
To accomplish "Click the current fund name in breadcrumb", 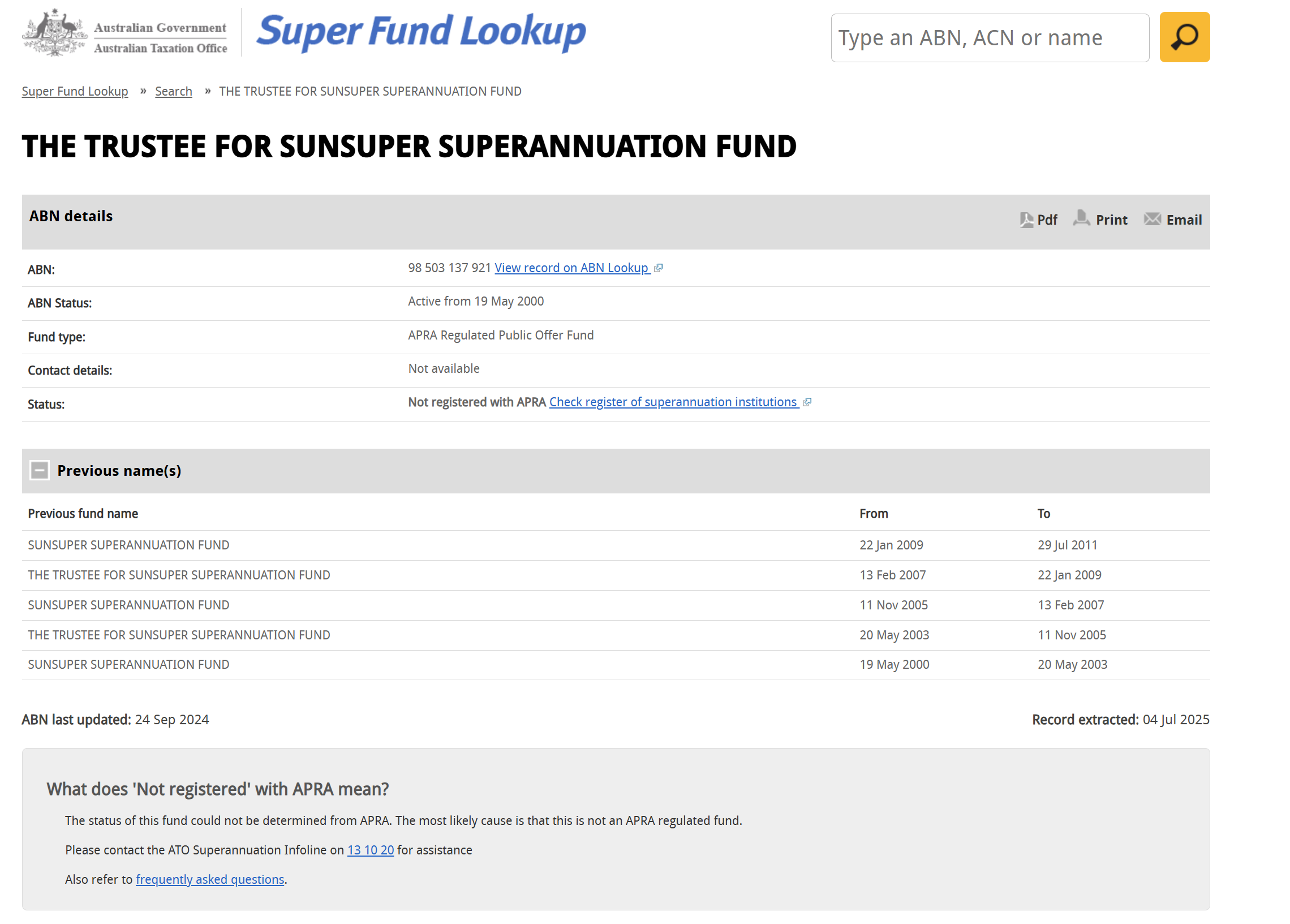I will tap(370, 91).
